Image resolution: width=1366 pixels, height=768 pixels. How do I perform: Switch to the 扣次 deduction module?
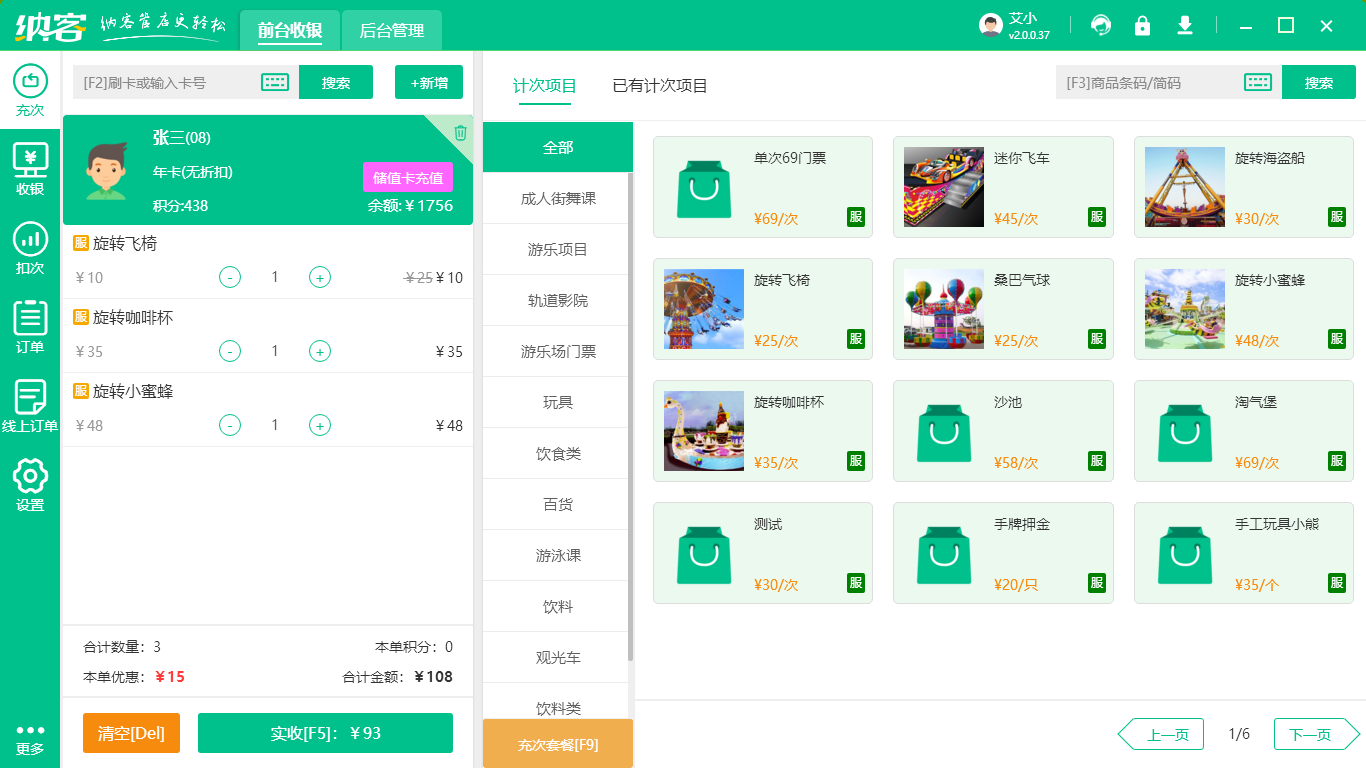click(30, 248)
